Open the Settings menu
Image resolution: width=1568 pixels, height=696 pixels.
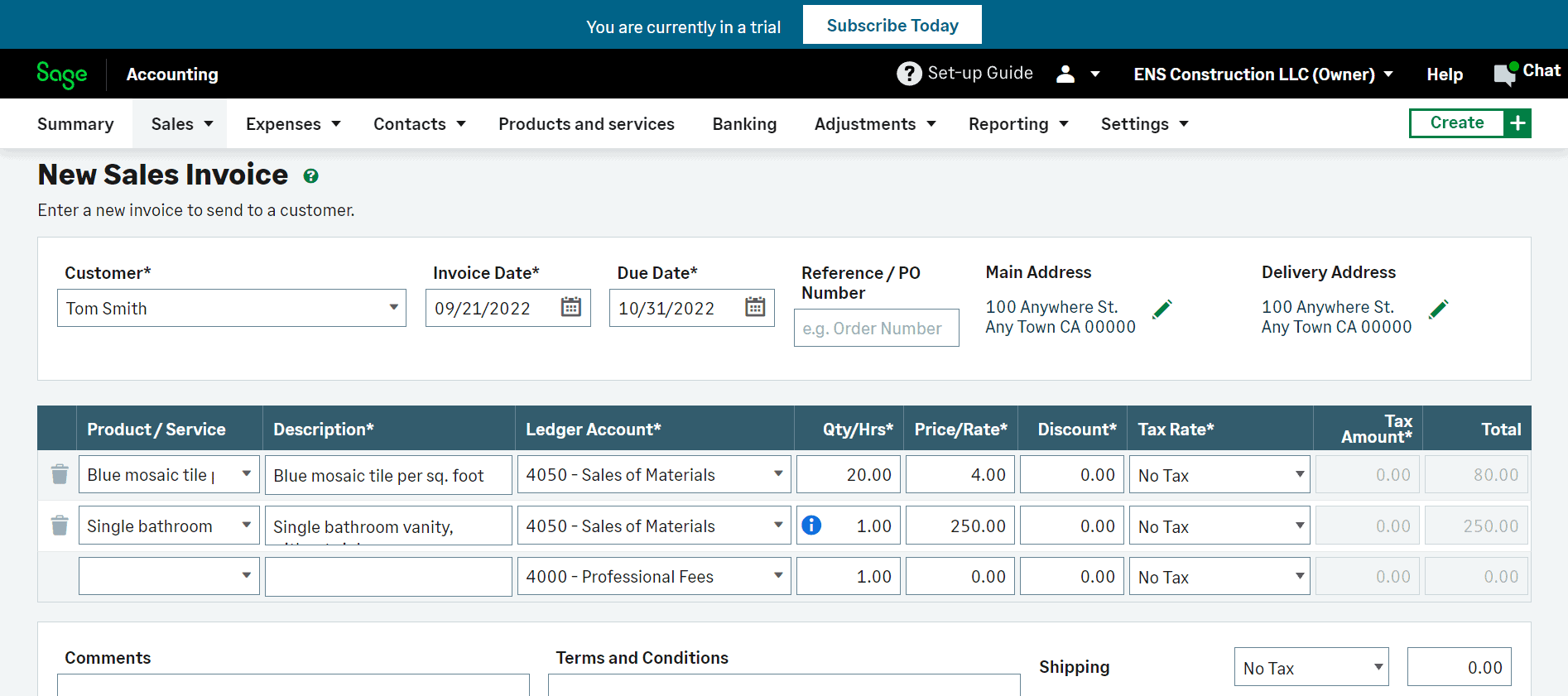pos(1144,124)
